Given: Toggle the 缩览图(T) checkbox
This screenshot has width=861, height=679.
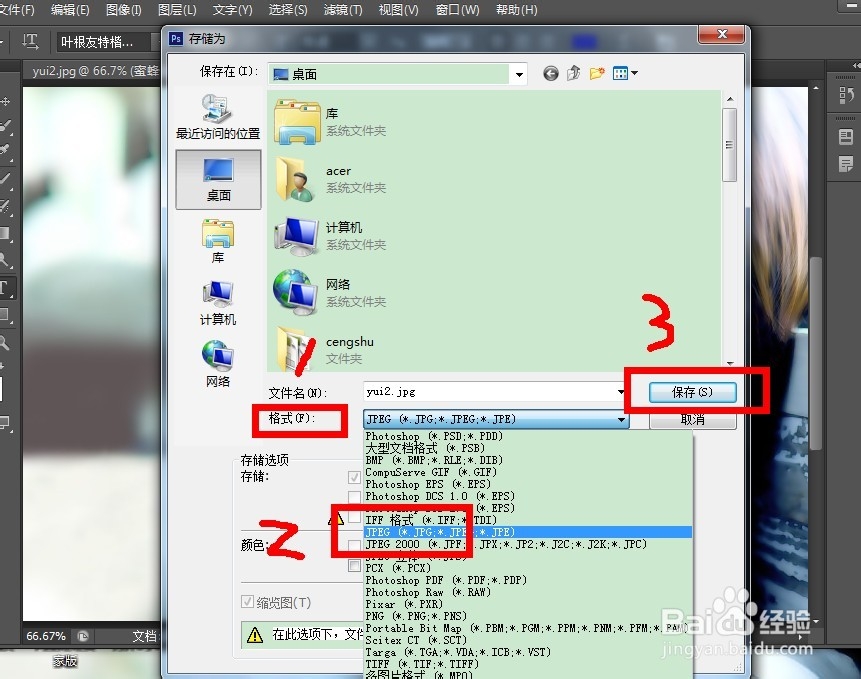Looking at the screenshot, I should 247,602.
